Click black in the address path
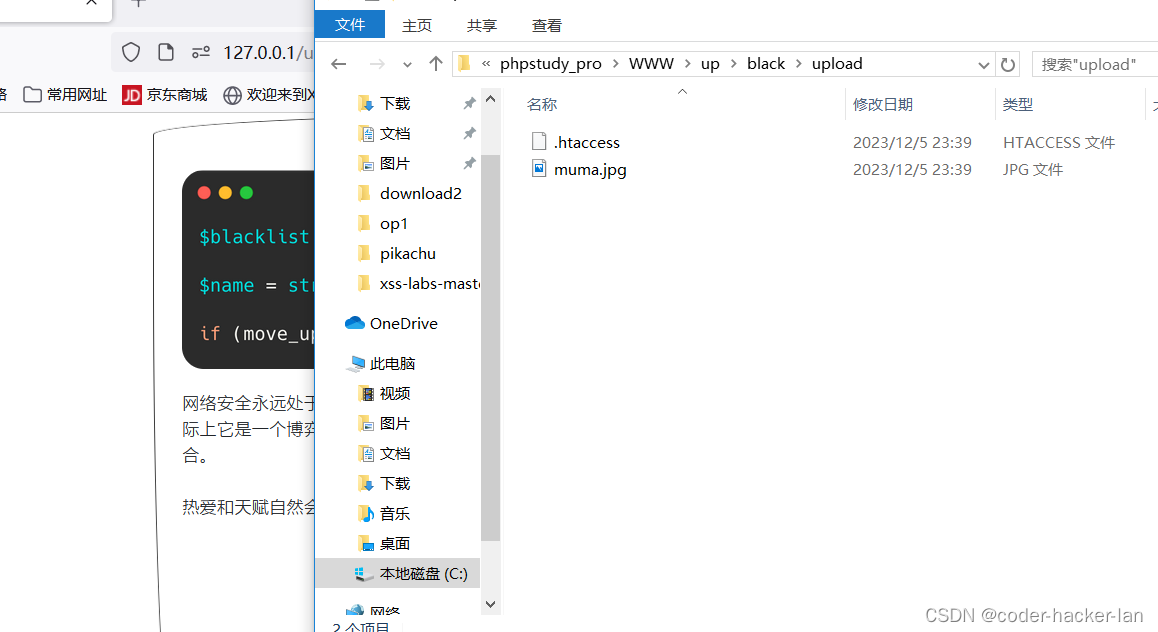The width and height of the screenshot is (1158, 632). [x=766, y=64]
